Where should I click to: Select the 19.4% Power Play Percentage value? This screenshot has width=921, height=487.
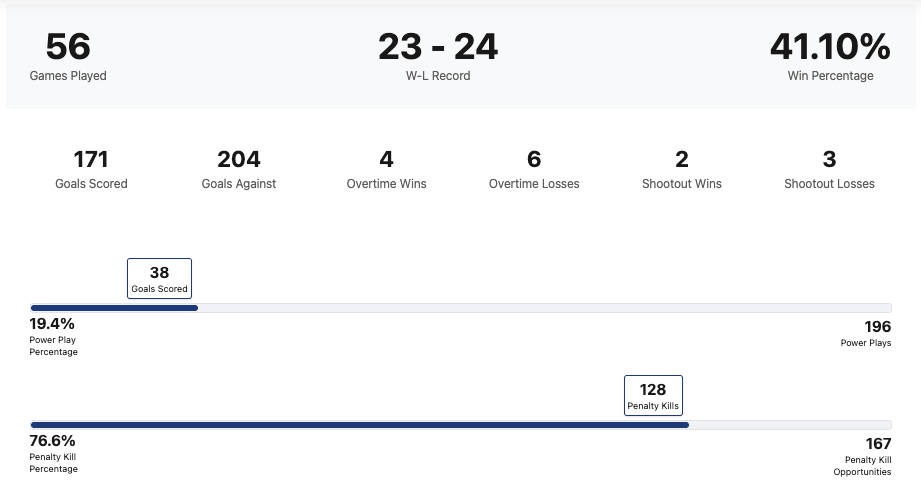tap(53, 324)
